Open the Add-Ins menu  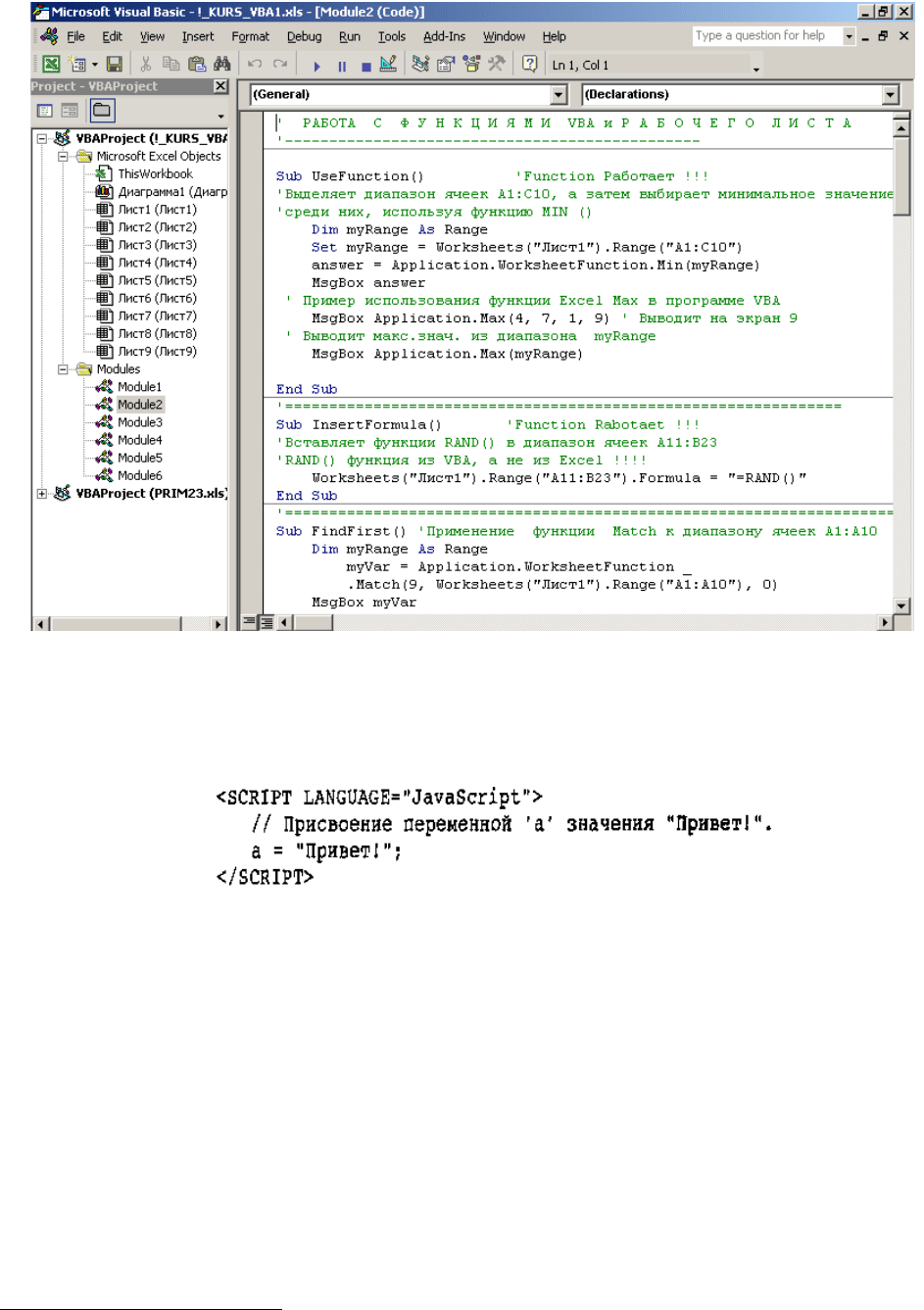(445, 36)
